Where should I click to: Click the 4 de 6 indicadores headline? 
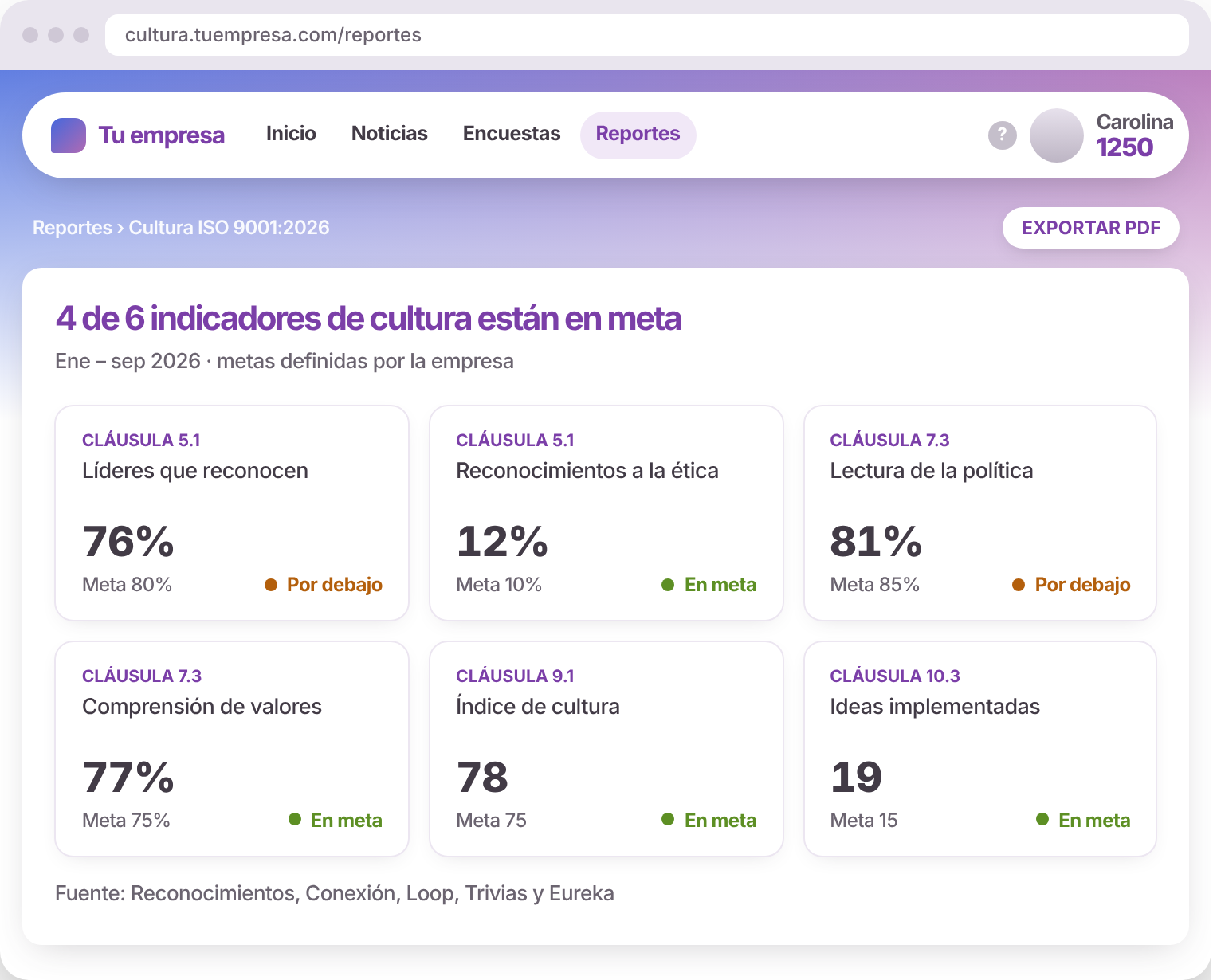pos(368,319)
